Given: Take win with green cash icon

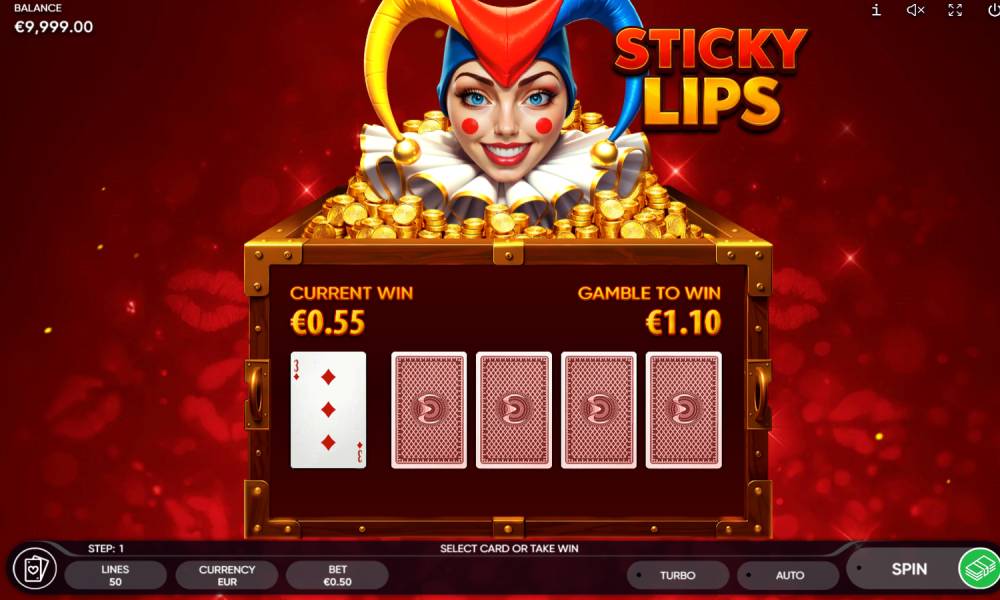Looking at the screenshot, I should [979, 569].
